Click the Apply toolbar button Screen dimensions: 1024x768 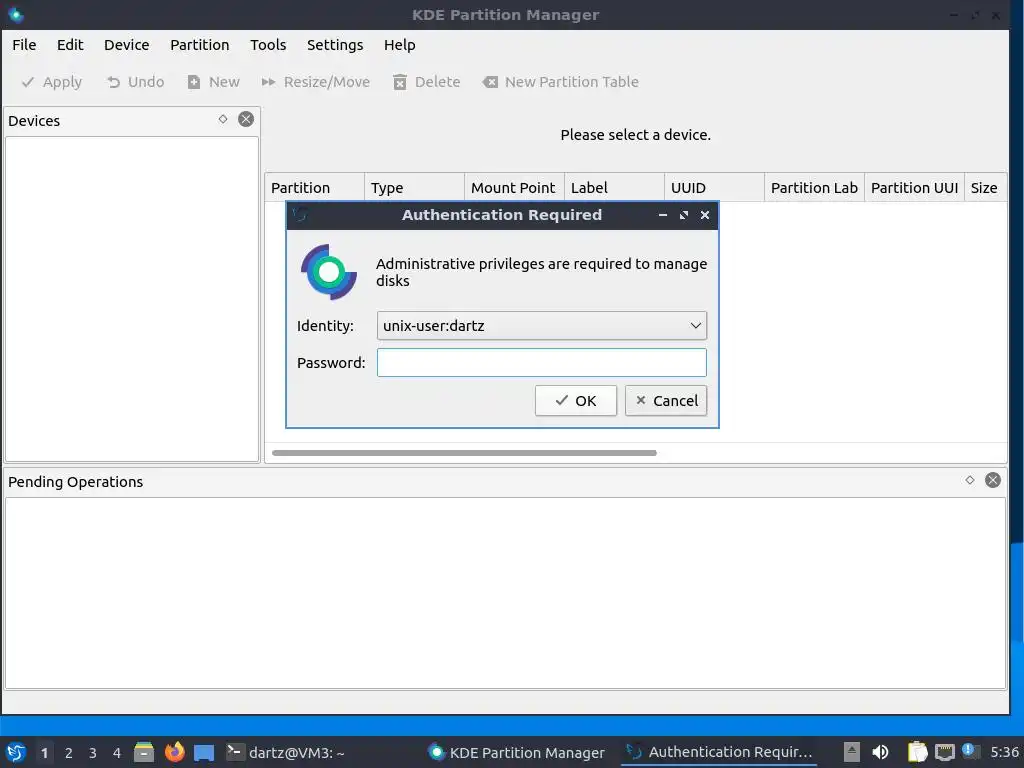[x=52, y=82]
